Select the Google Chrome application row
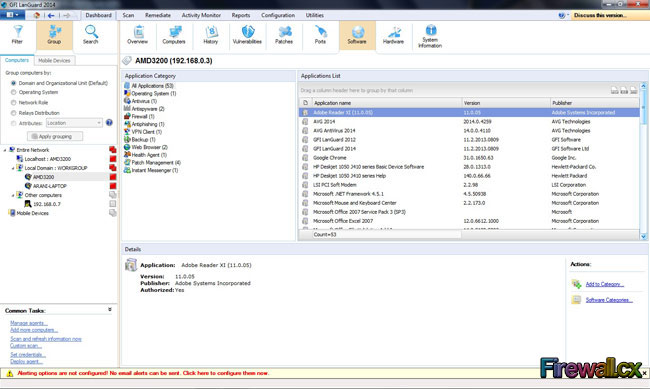This screenshot has width=650, height=389. click(x=469, y=158)
